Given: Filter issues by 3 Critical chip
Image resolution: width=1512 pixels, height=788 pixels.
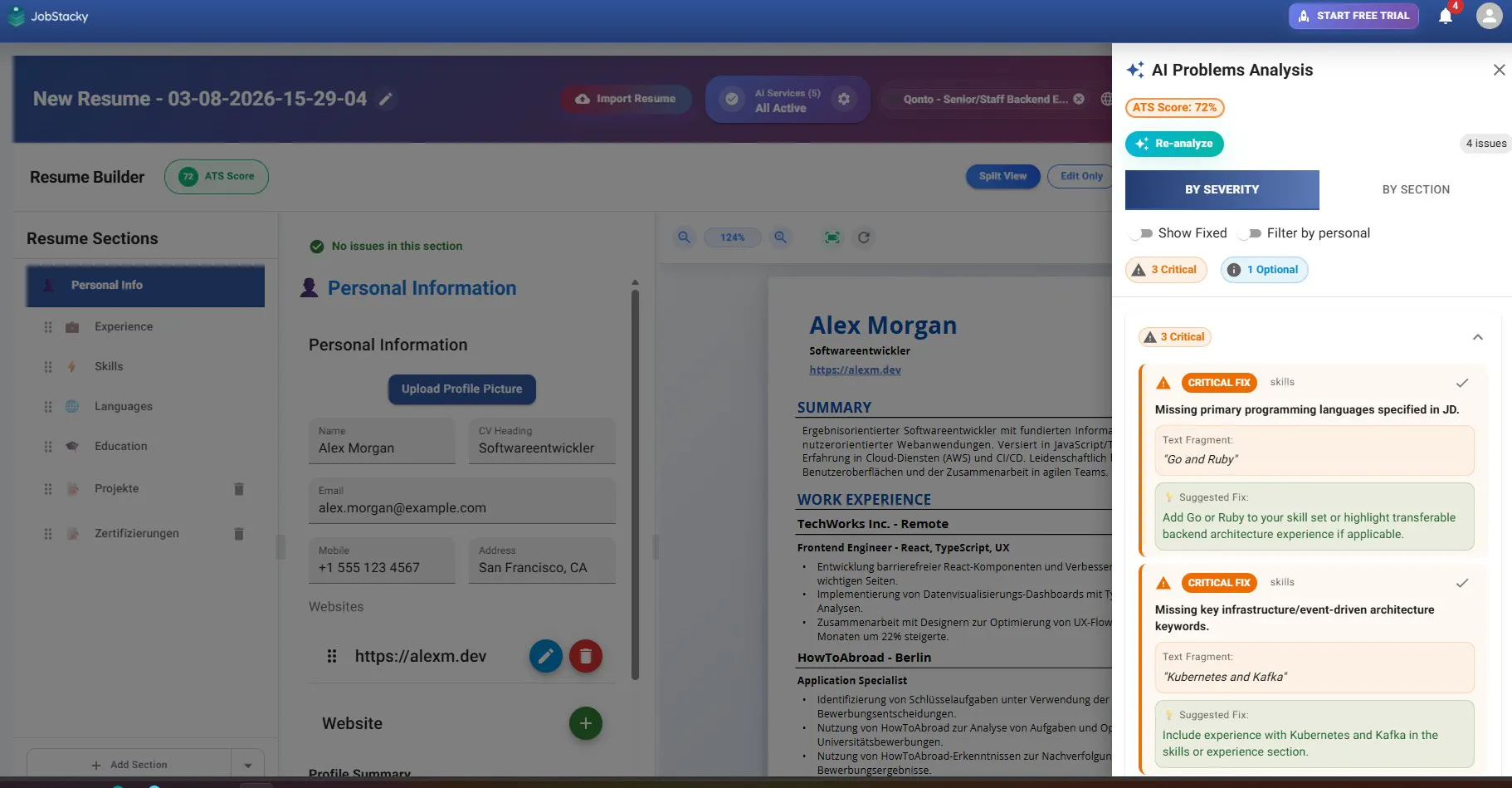Looking at the screenshot, I should [x=1166, y=270].
